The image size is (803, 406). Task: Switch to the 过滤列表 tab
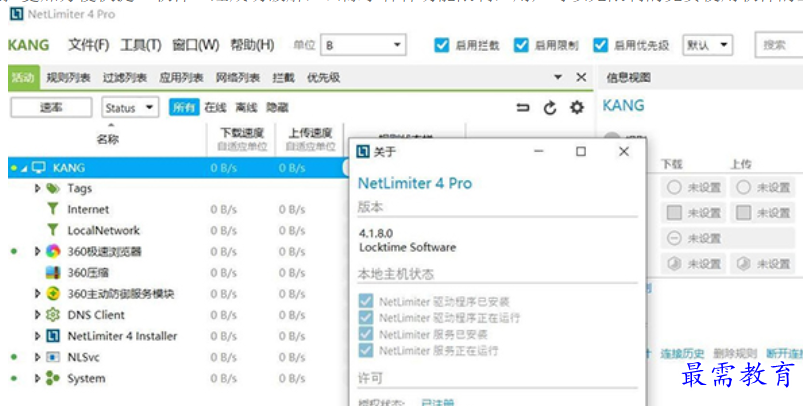[125, 77]
